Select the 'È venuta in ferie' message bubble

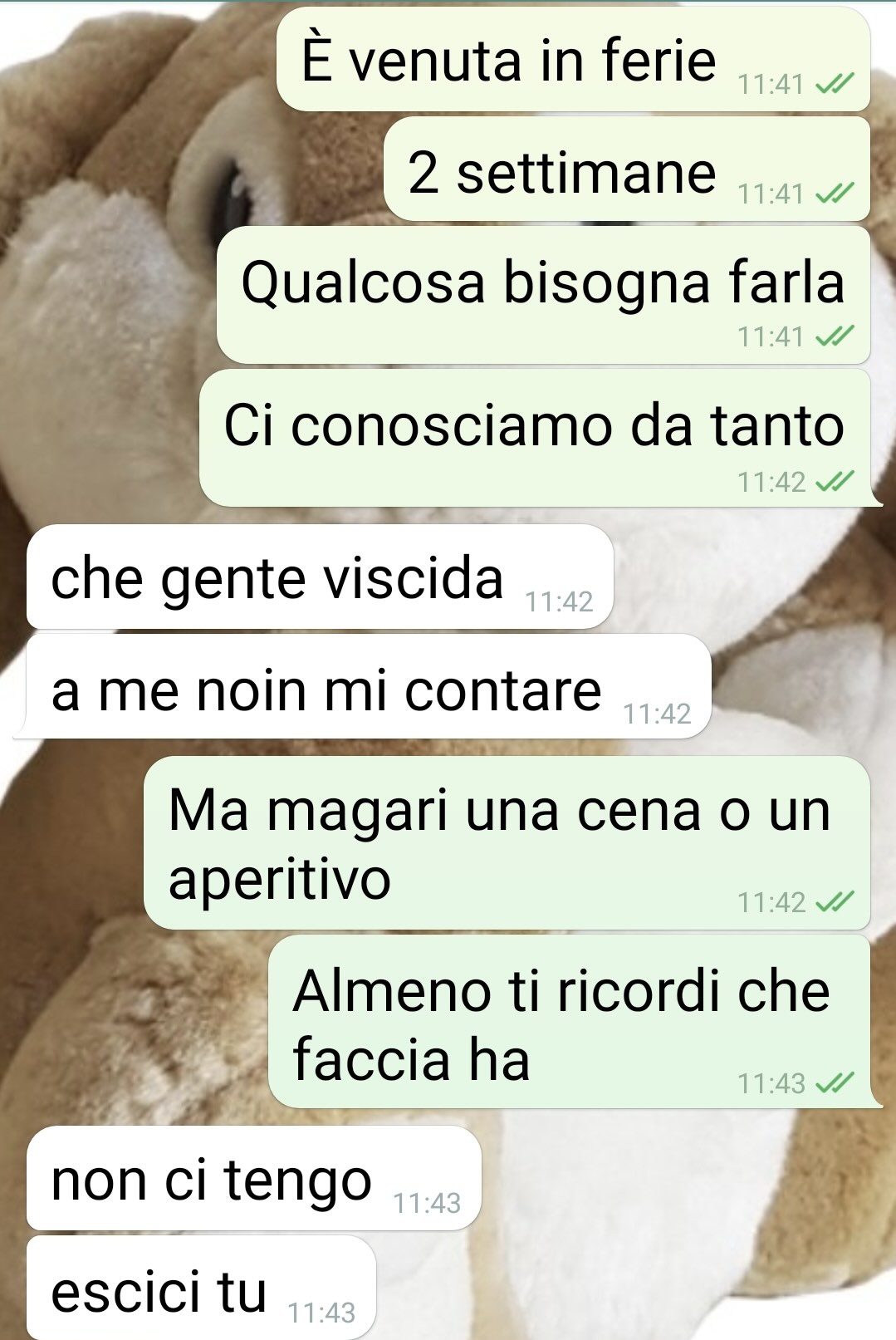click(x=573, y=59)
